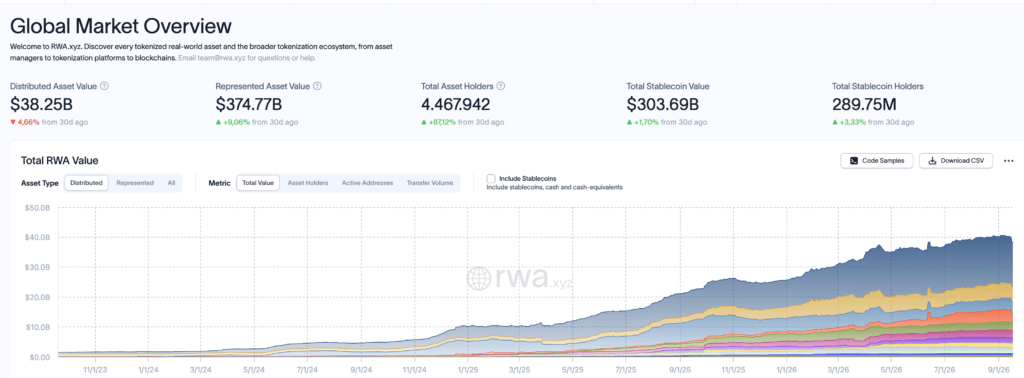Screen dimensions: 1024x378
Task: Click the 9/1/26 x-axis date label
Action: pos(999,369)
